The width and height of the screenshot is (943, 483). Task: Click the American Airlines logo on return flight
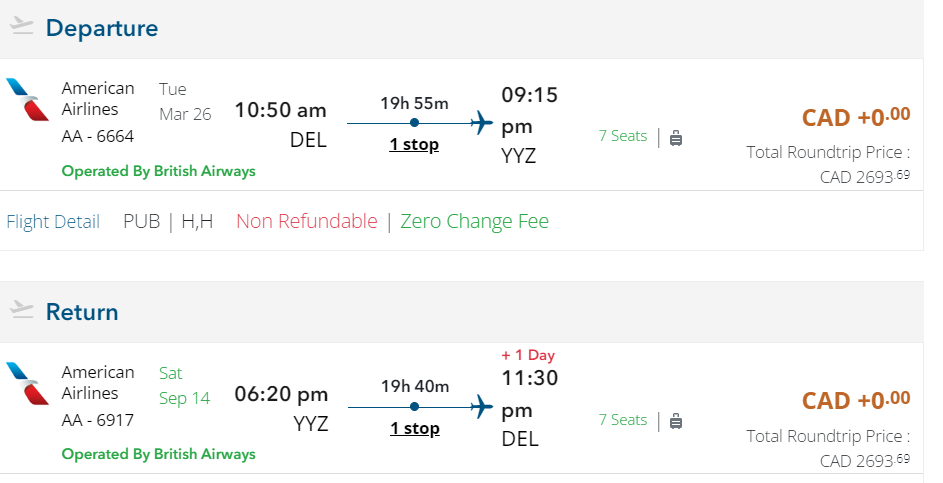27,384
